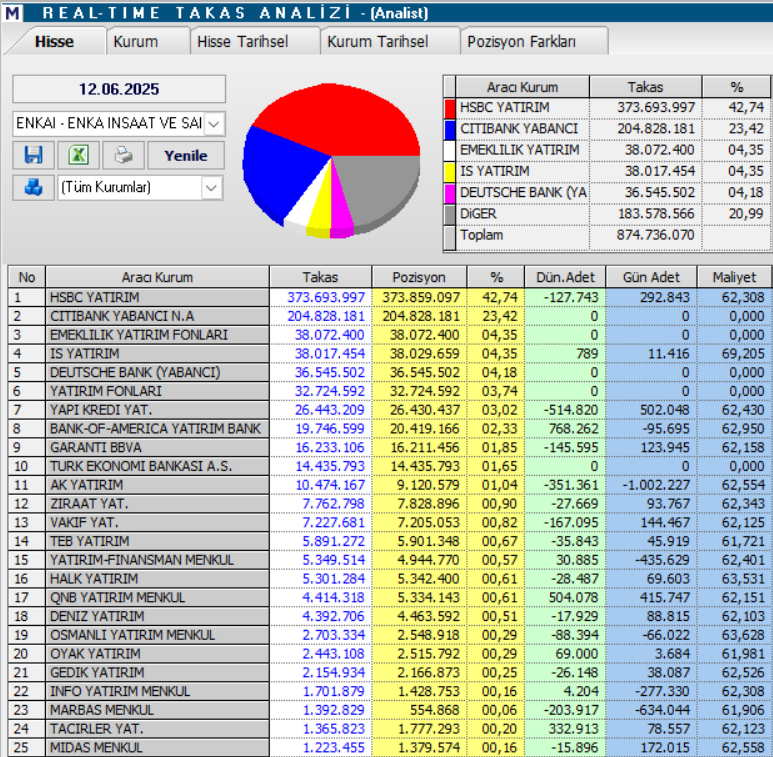Click the % header in summary table
The height and width of the screenshot is (757, 773).
[737, 87]
